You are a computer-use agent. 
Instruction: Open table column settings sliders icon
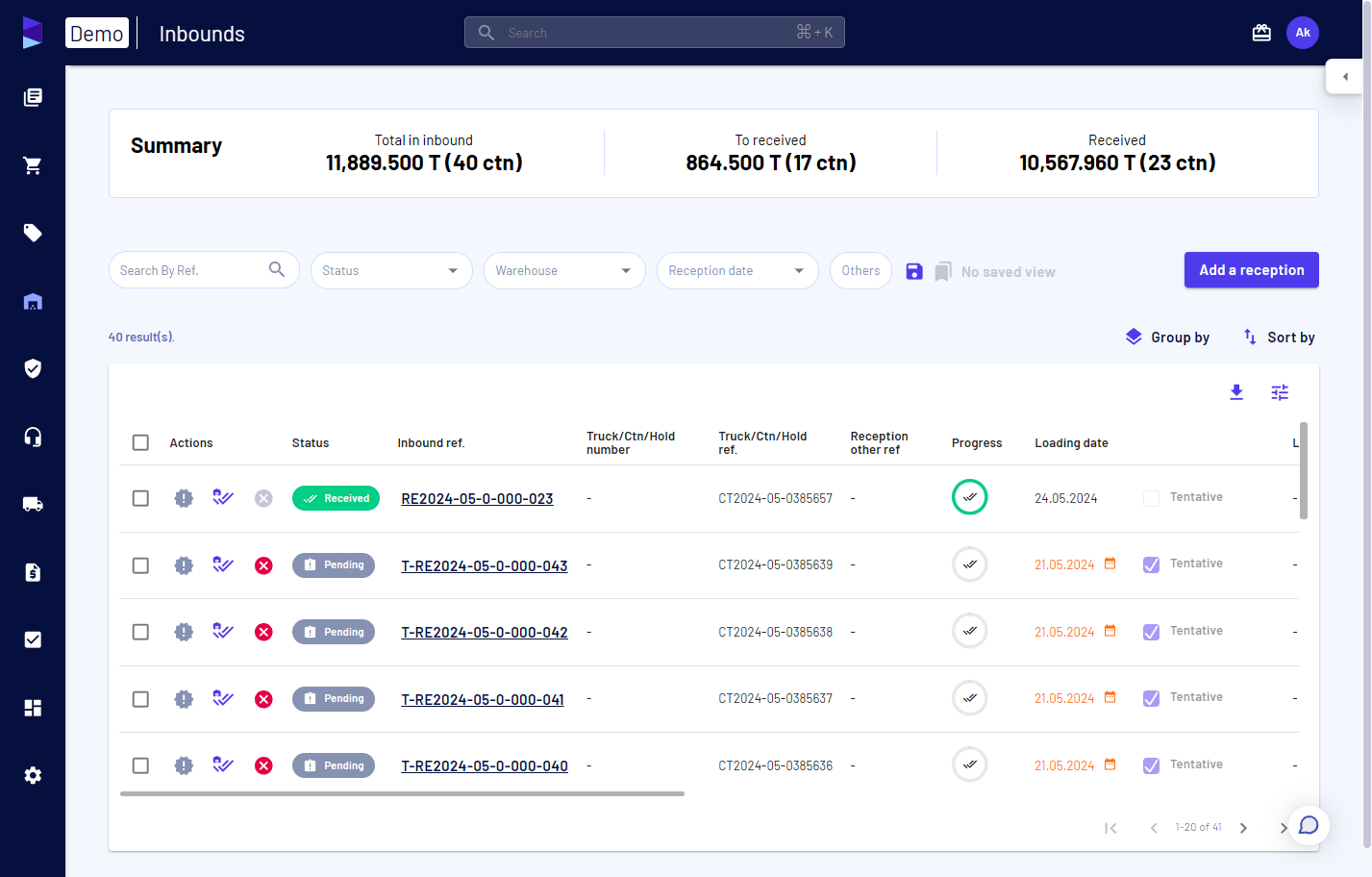click(x=1280, y=392)
